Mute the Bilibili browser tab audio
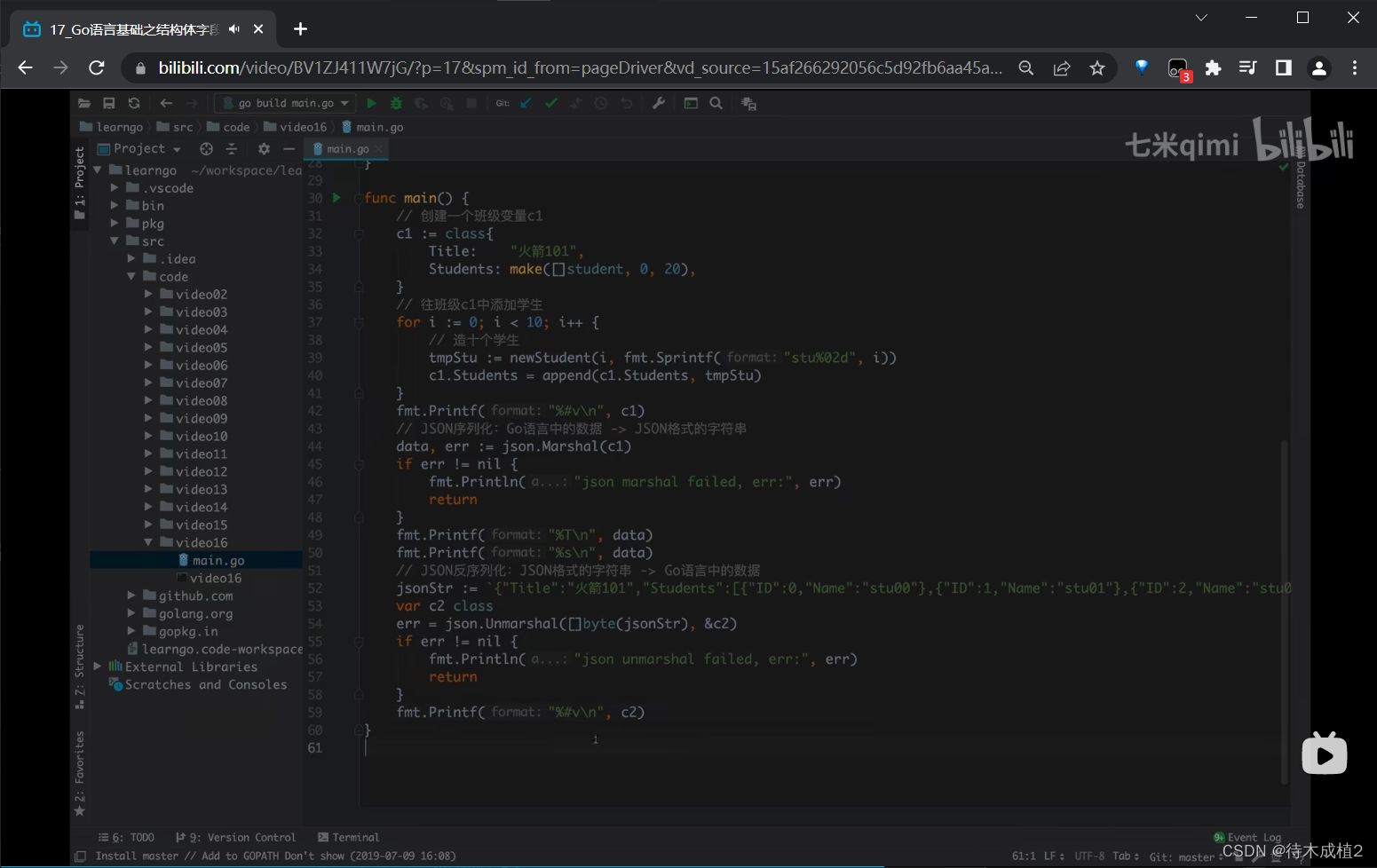This screenshot has width=1377, height=868. [234, 29]
